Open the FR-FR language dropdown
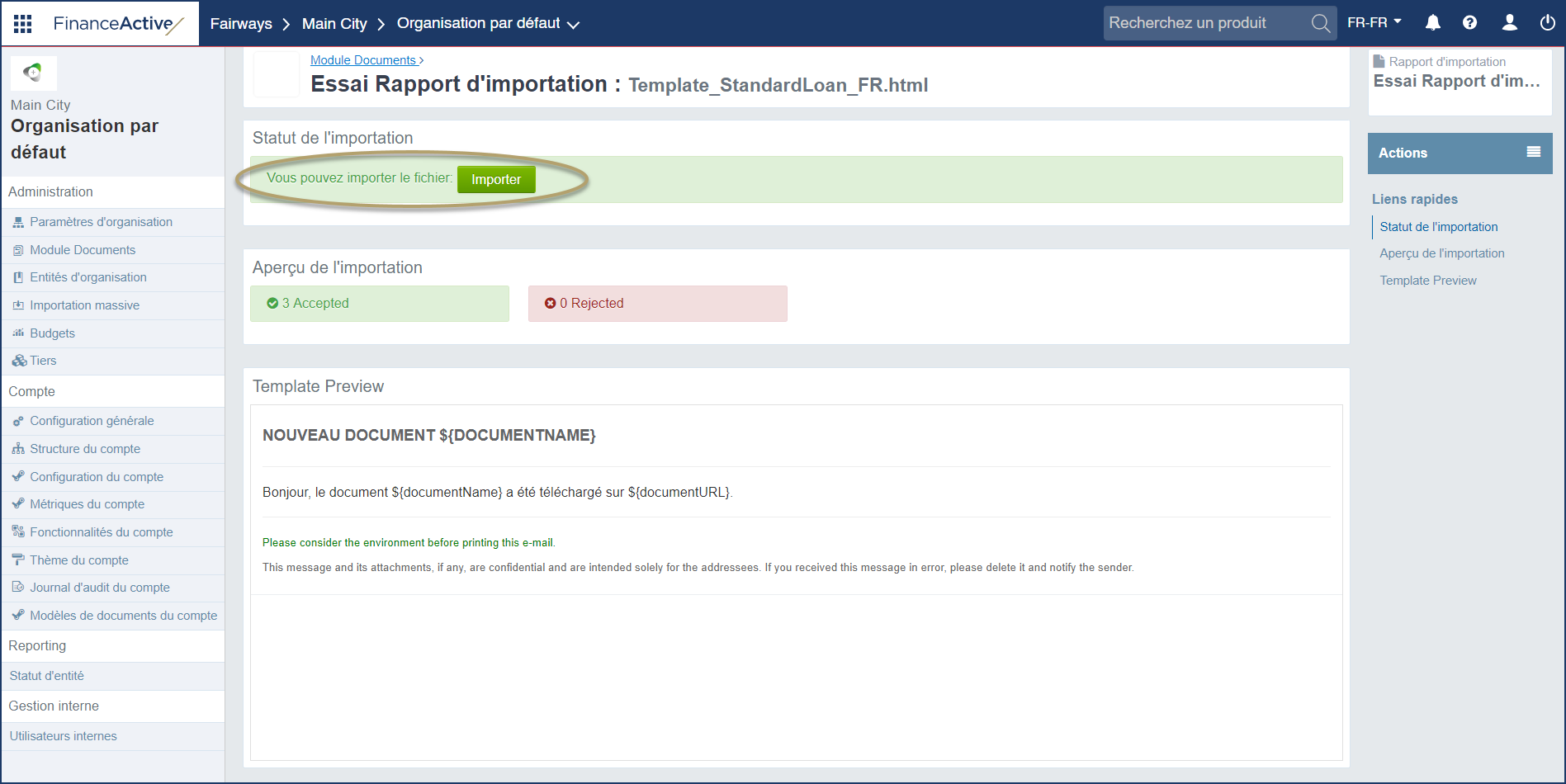 (x=1374, y=22)
